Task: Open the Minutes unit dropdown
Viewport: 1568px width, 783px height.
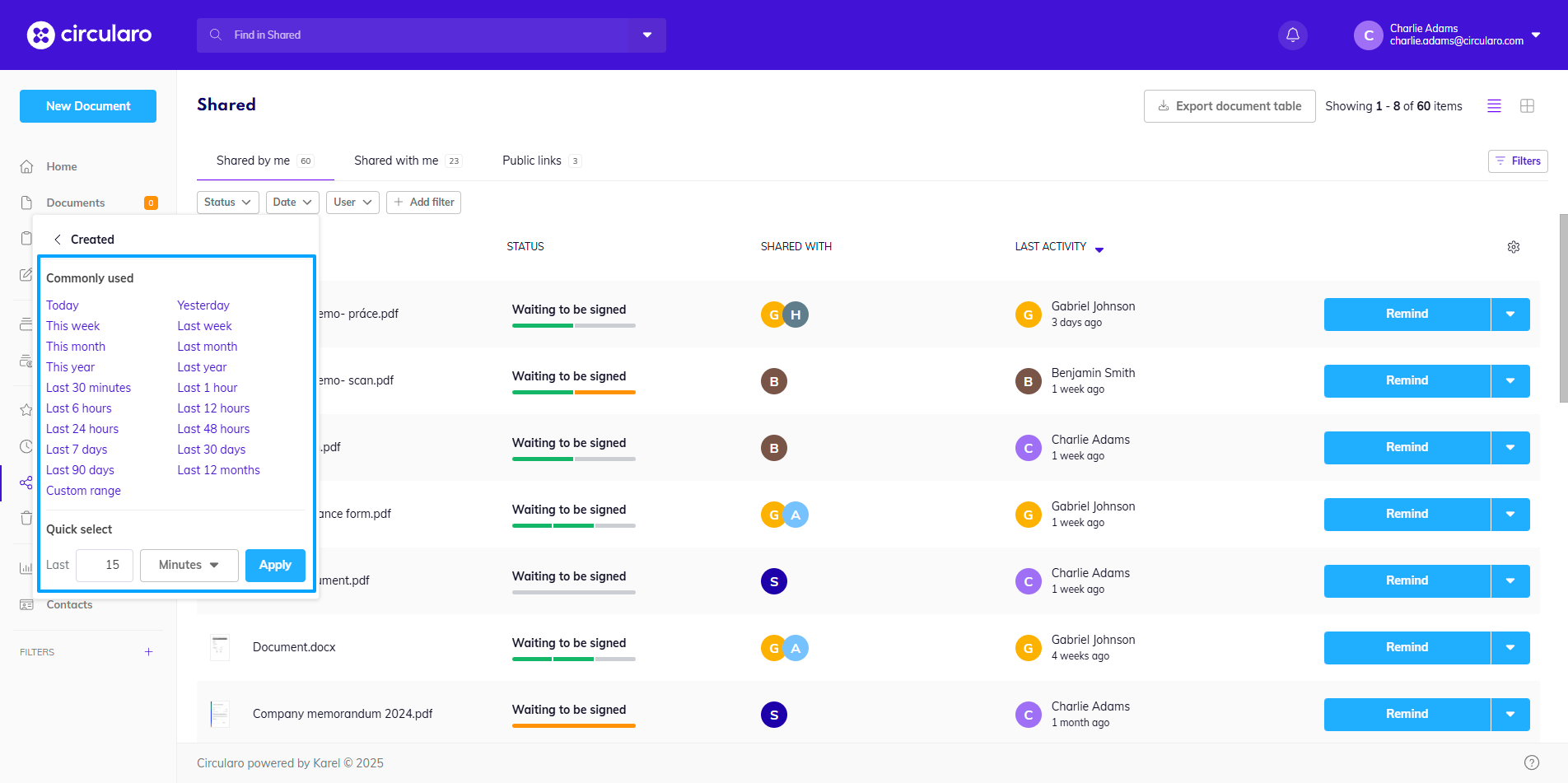Action: (189, 566)
